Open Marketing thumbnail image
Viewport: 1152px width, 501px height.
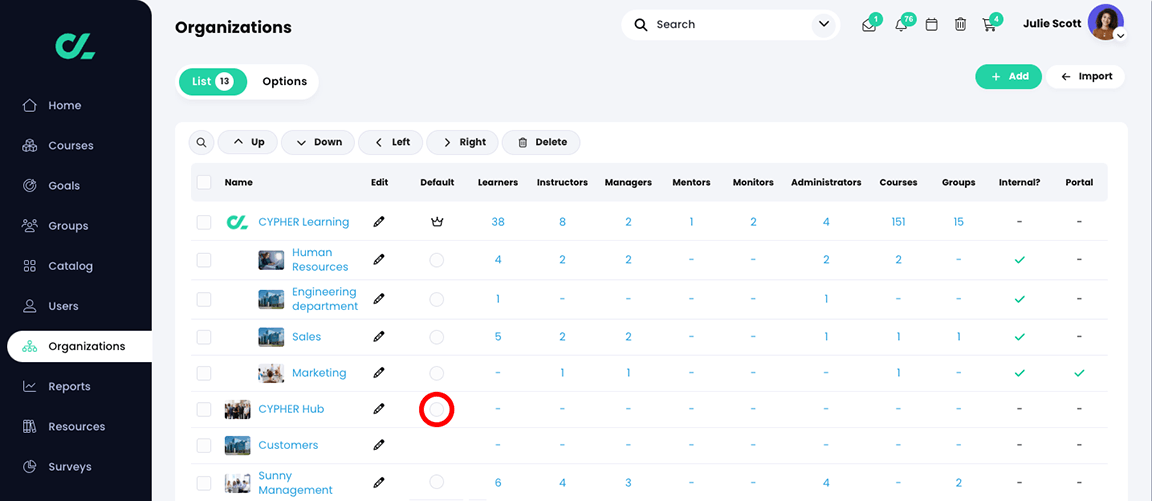pos(271,373)
